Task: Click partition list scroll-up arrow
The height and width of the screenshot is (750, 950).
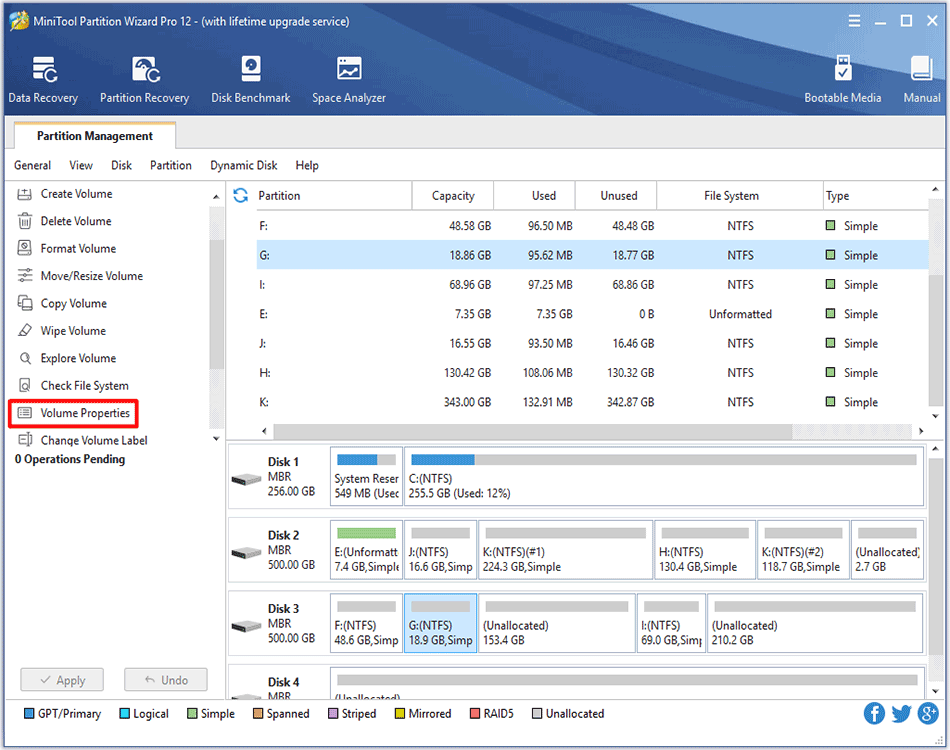Action: pyautogui.click(x=935, y=189)
